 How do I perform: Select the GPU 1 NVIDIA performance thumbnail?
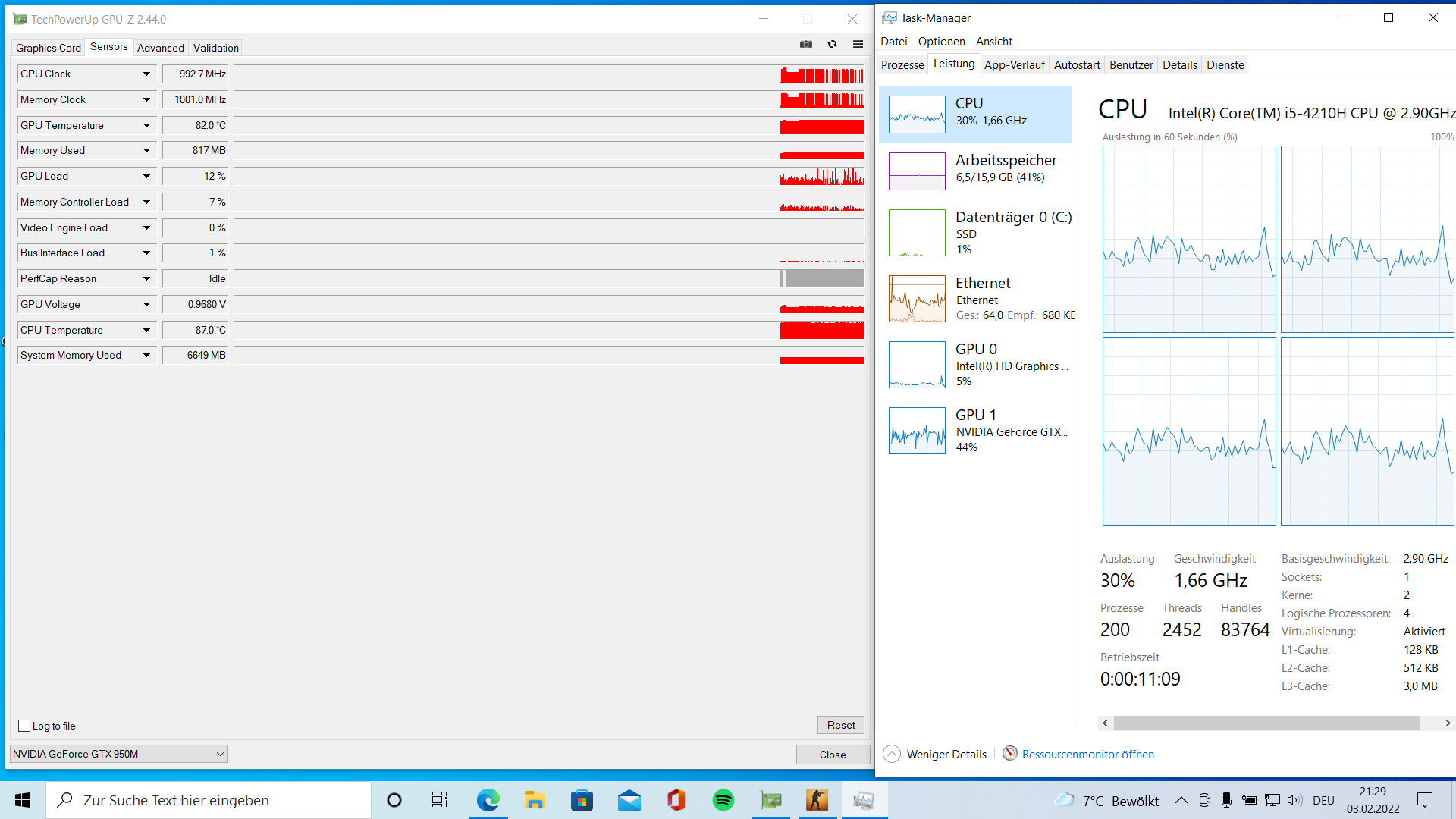click(917, 431)
